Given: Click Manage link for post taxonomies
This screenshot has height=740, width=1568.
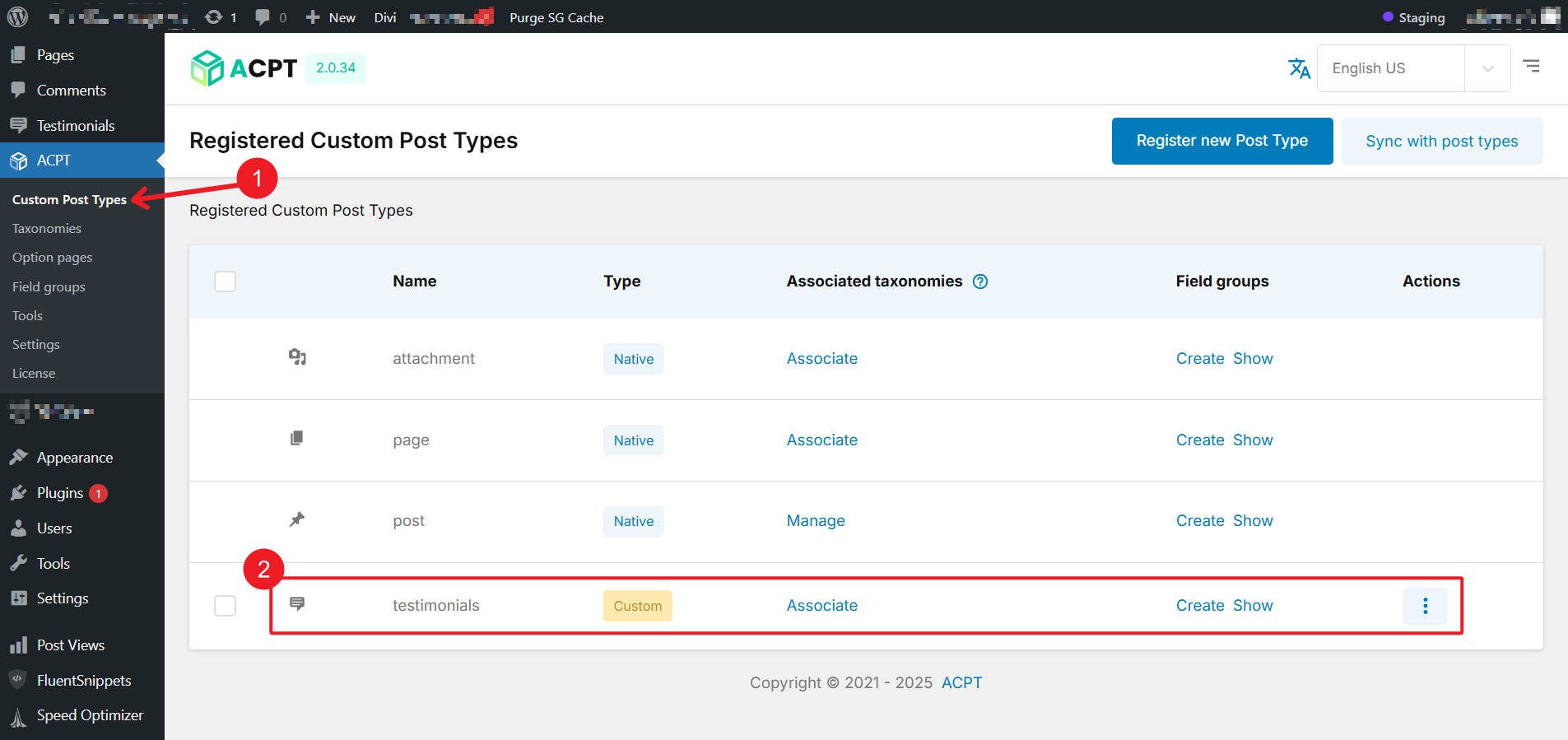Looking at the screenshot, I should coord(815,521).
